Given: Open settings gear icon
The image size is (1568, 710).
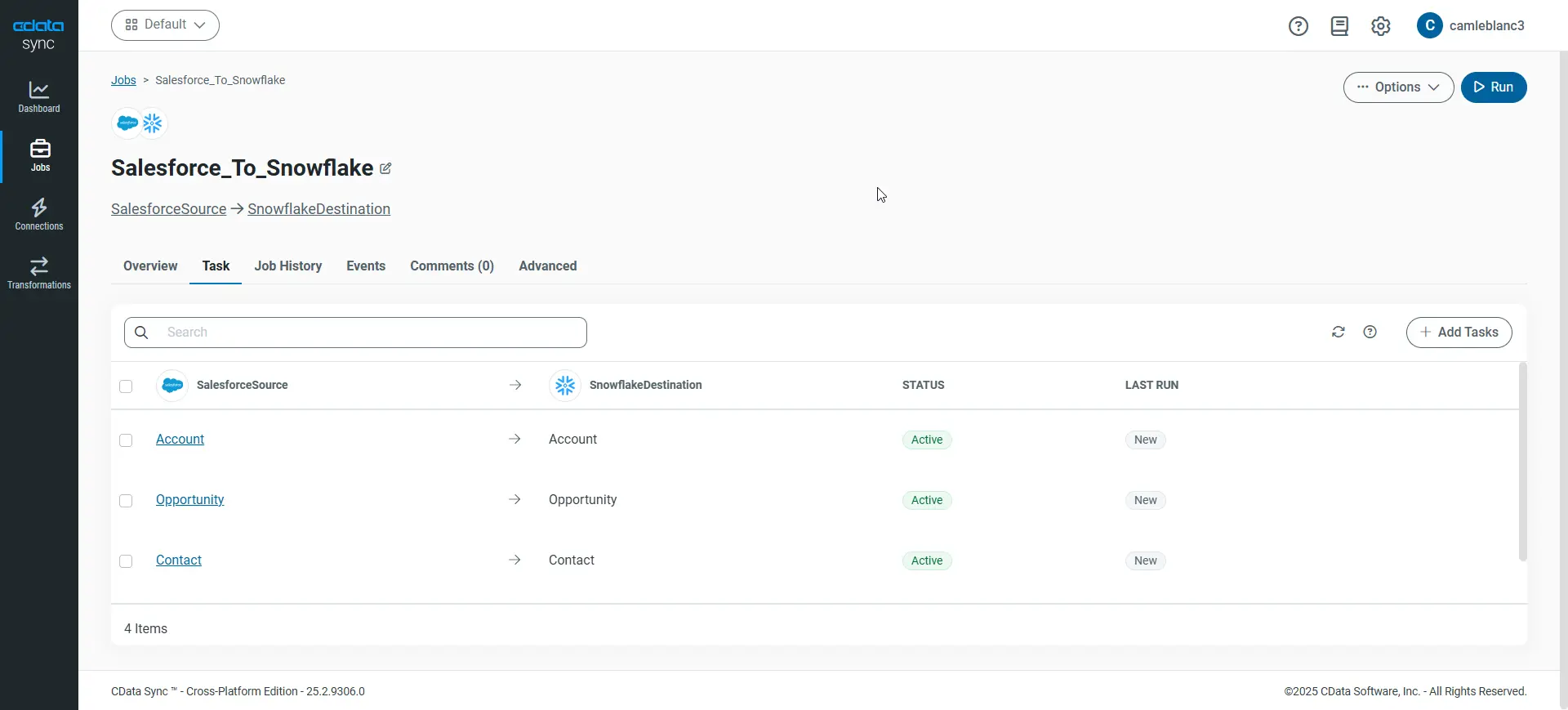Looking at the screenshot, I should (x=1380, y=26).
